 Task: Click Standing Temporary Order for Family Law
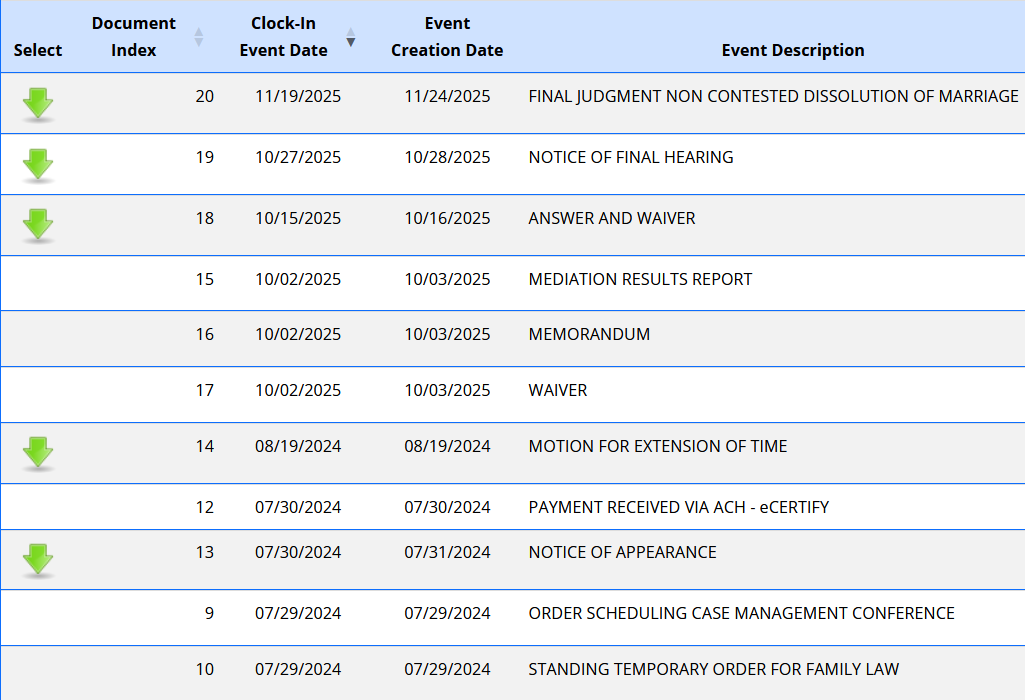[713, 670]
